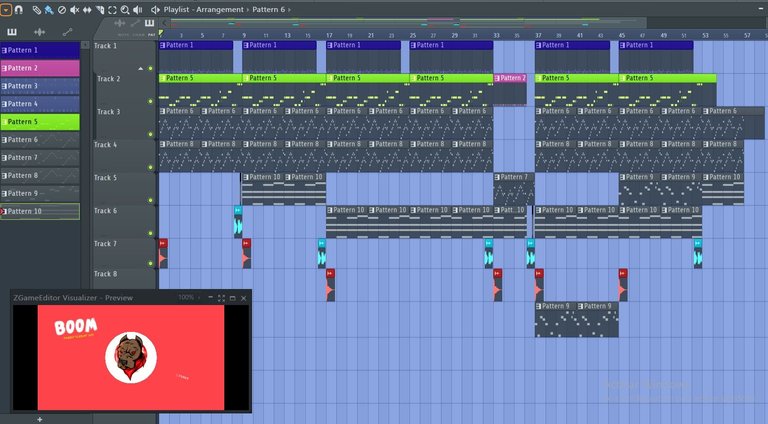Show patterns in picker with piano icon

(x=12, y=32)
